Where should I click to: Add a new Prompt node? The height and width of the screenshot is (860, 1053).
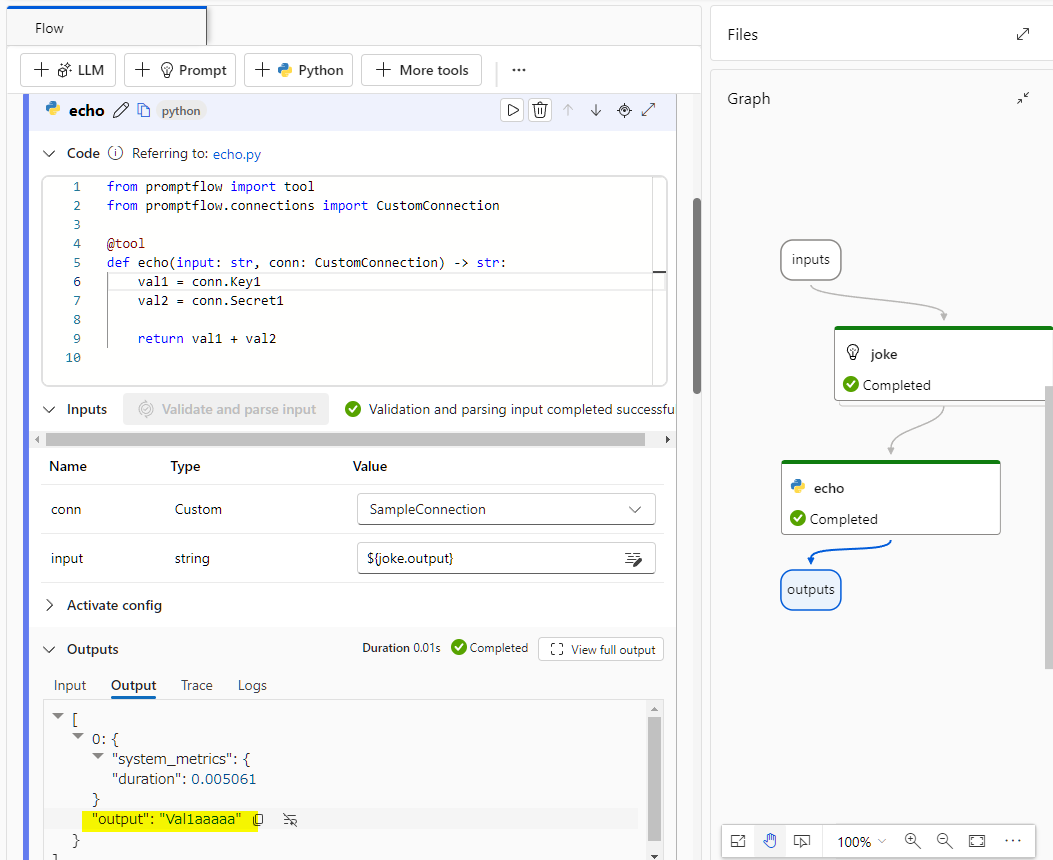(180, 70)
